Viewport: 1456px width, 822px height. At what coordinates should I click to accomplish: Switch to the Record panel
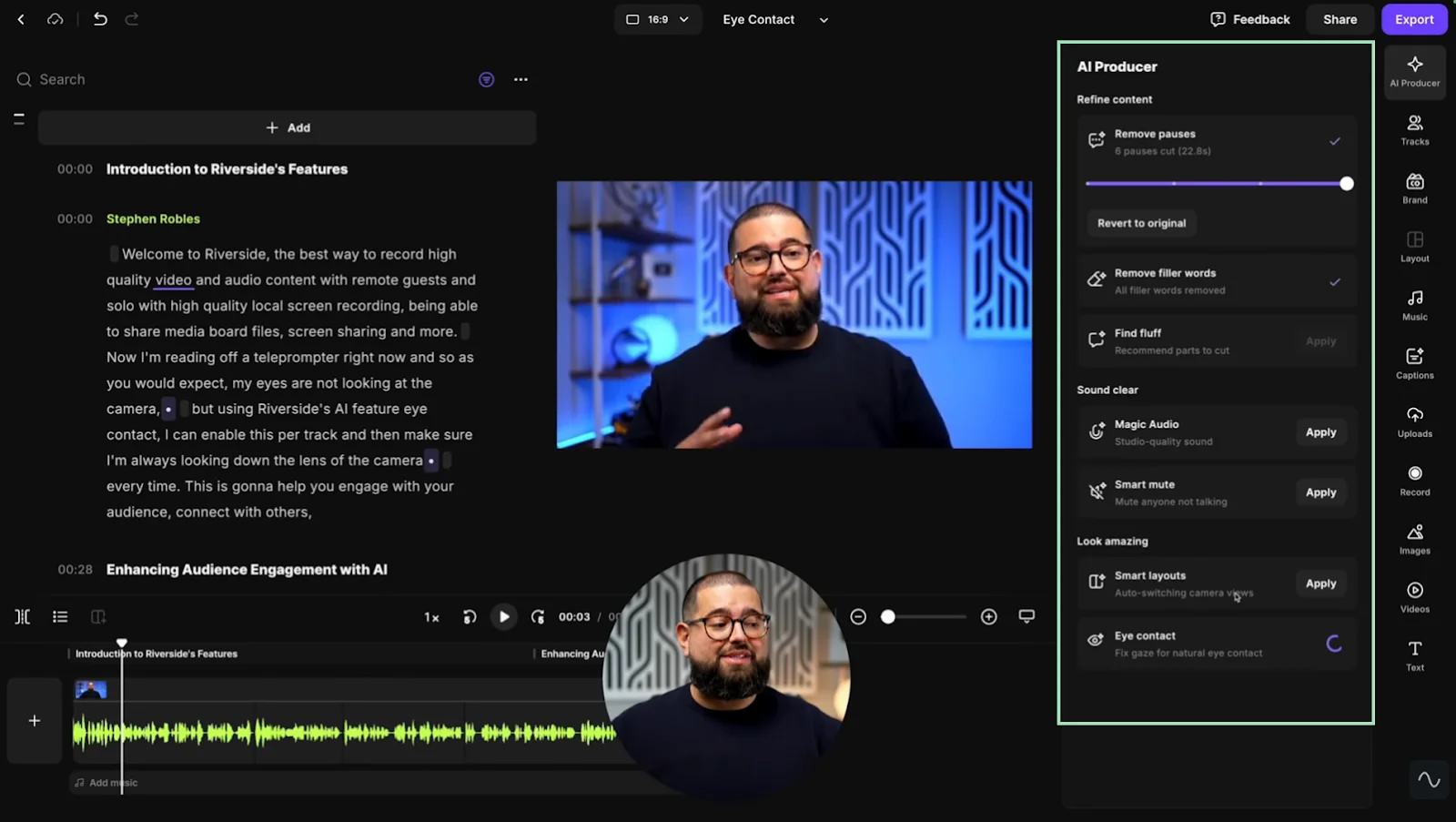click(1414, 479)
